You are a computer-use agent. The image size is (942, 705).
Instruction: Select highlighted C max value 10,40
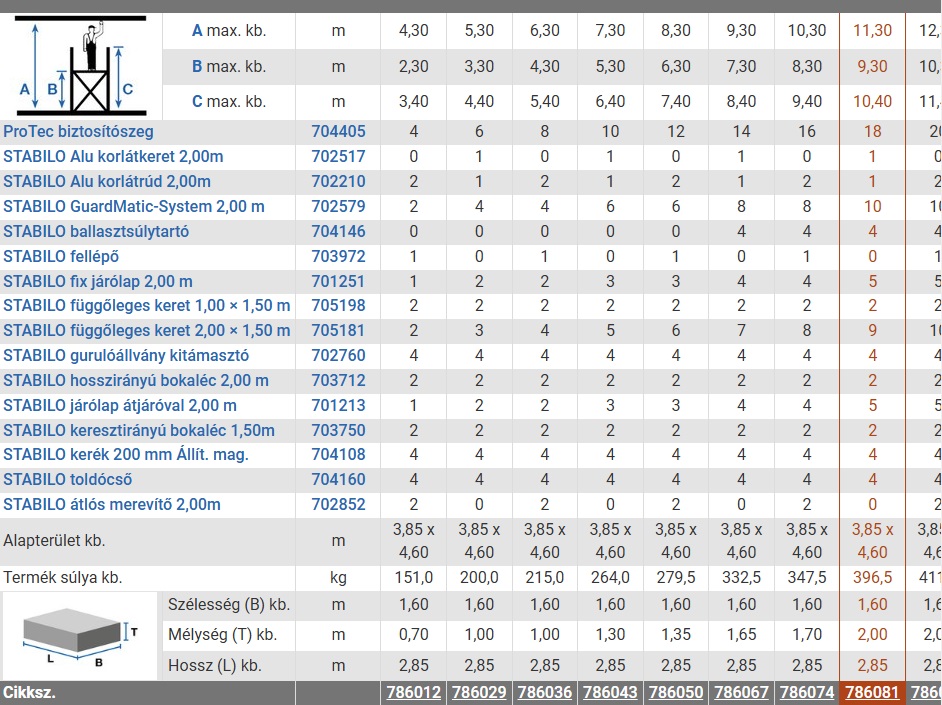click(x=872, y=101)
